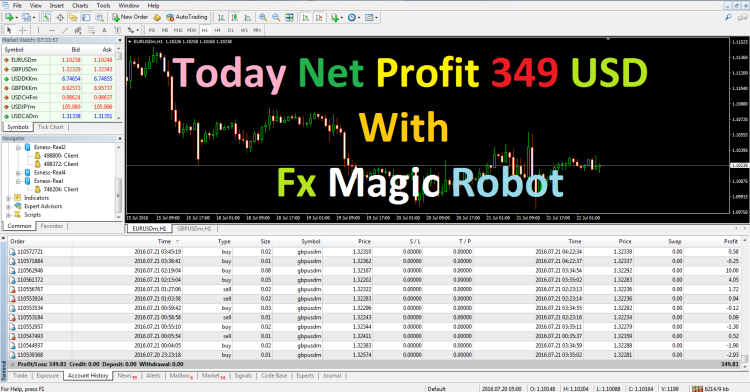Click the Zoom Out magnifier icon
Viewport: 750px width, 392px height.
tap(276, 17)
